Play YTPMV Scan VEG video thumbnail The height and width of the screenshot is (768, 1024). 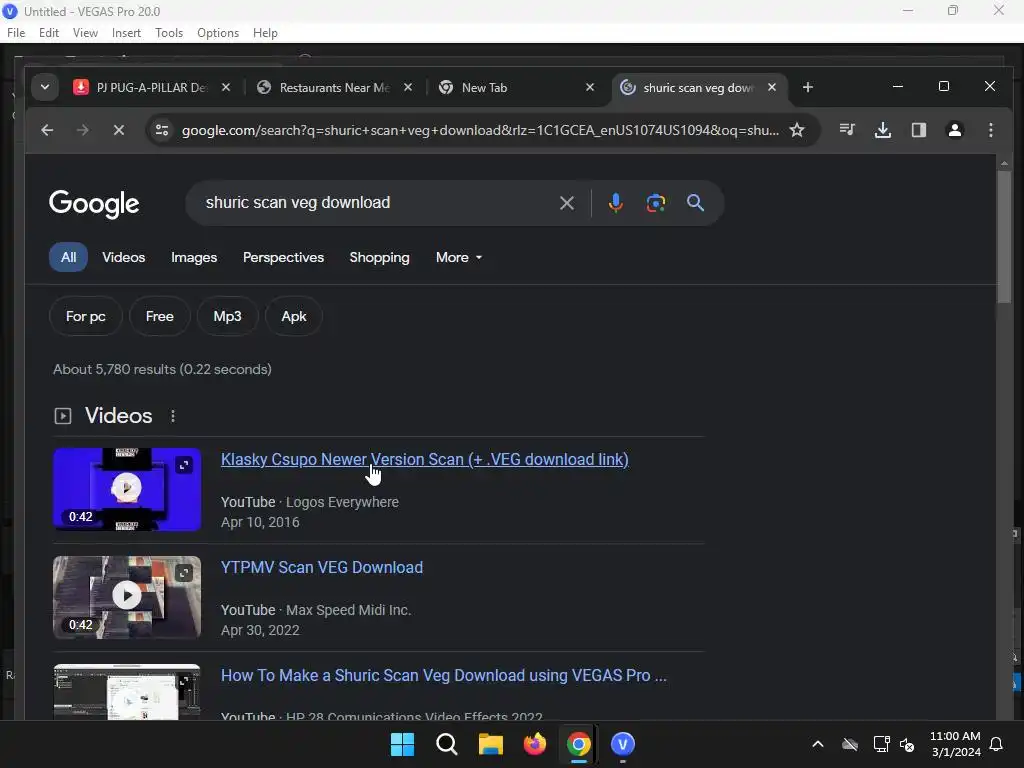coord(127,597)
